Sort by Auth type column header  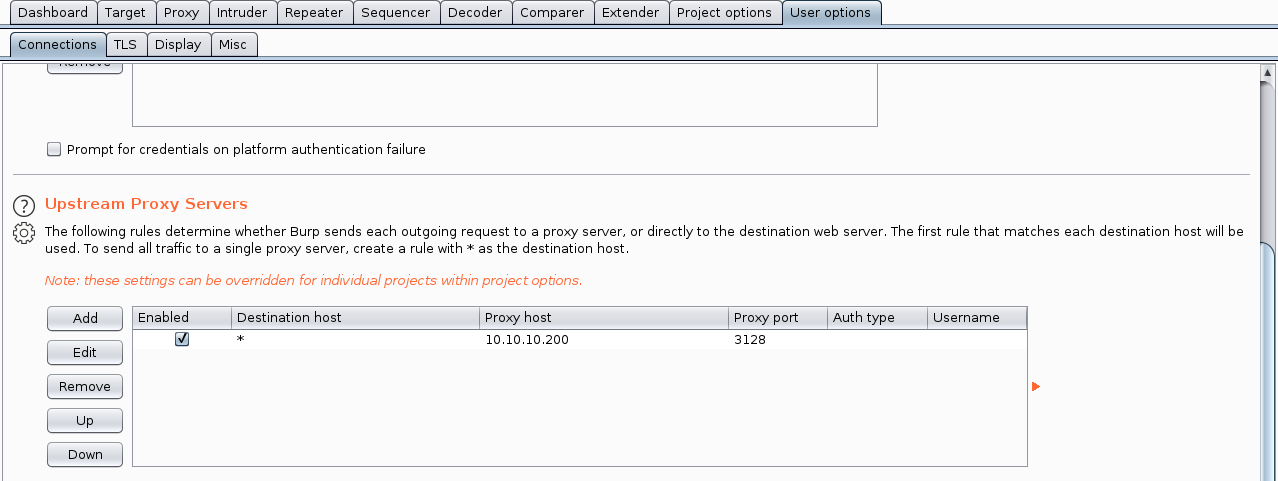pos(877,318)
